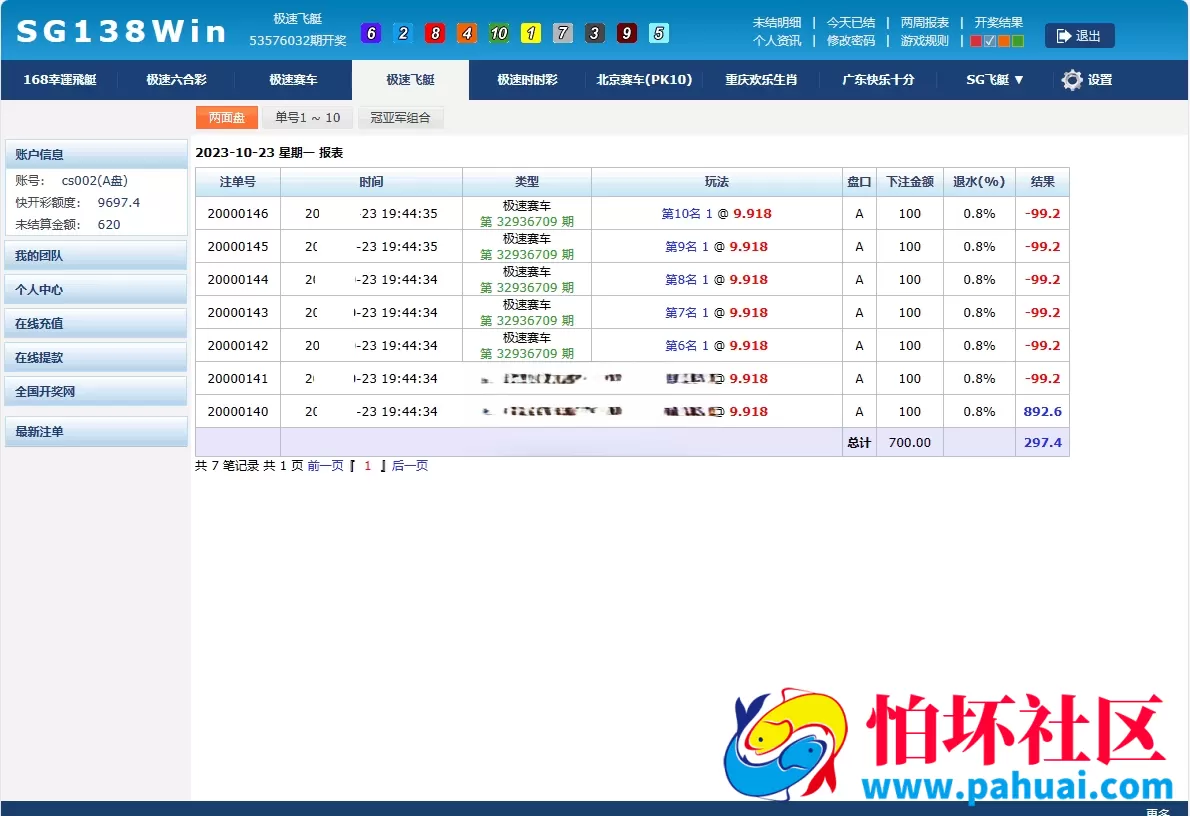Select the 冠亚军组合 sub-tab
The image size is (1190, 816).
tap(400, 118)
